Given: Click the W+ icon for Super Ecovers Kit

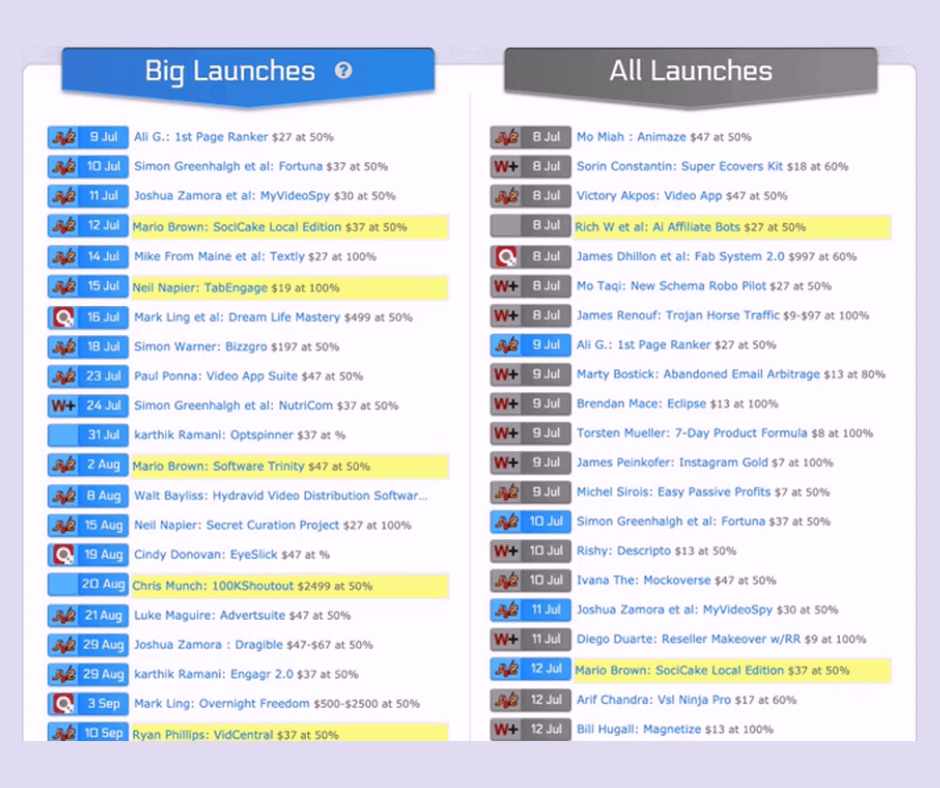Looking at the screenshot, I should 506,167.
